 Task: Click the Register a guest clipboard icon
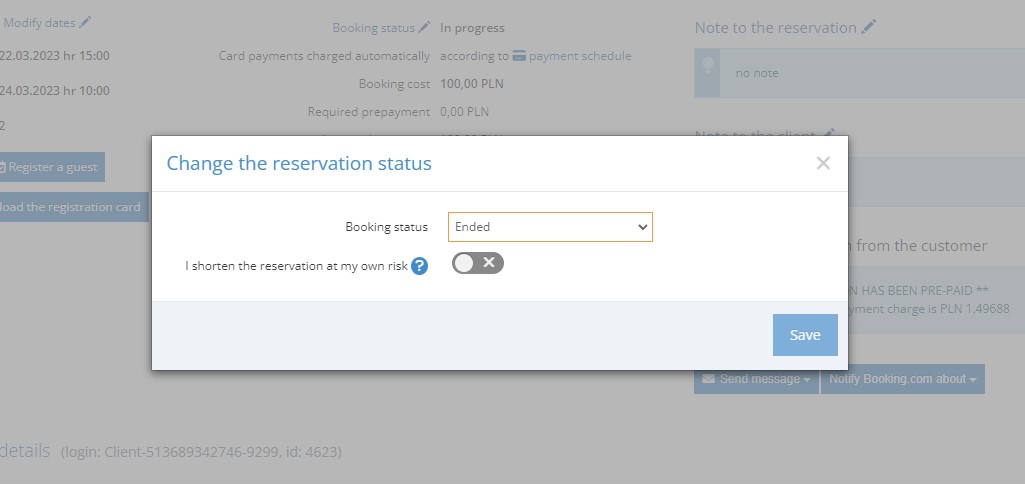tap(3, 167)
